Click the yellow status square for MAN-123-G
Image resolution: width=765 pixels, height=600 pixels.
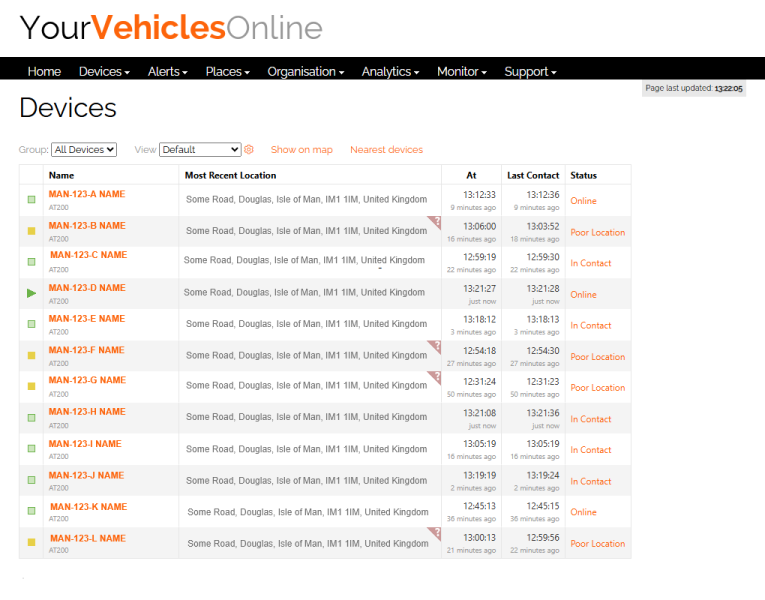(31, 387)
